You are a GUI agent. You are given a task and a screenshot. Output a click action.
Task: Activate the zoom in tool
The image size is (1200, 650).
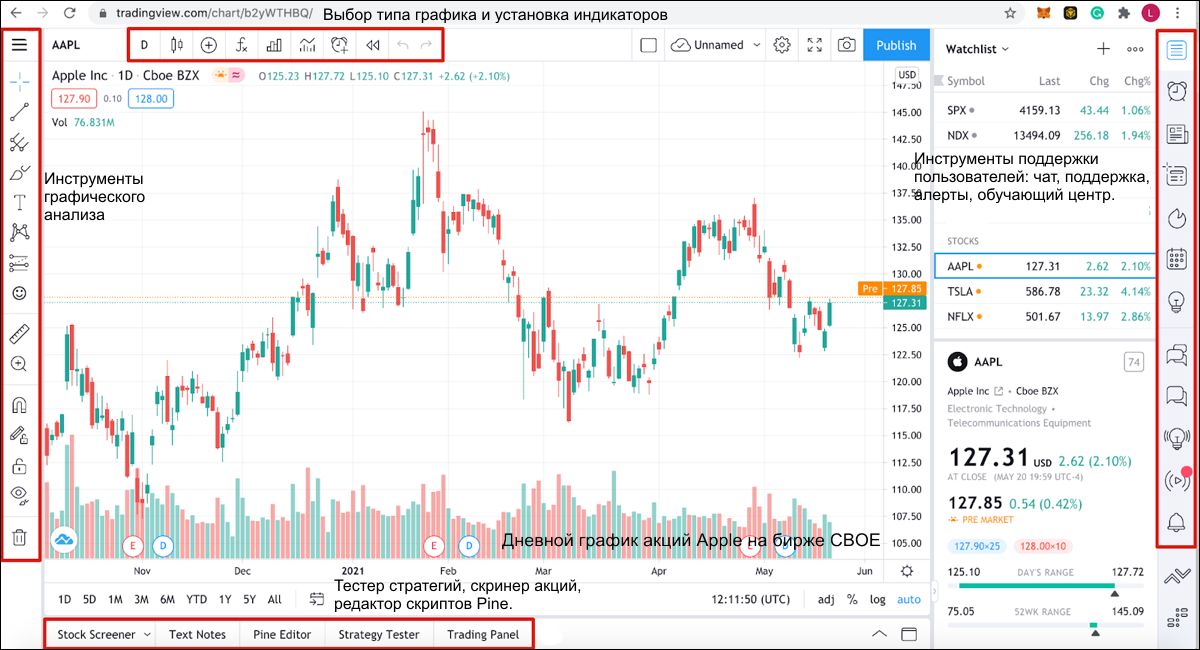(x=19, y=364)
